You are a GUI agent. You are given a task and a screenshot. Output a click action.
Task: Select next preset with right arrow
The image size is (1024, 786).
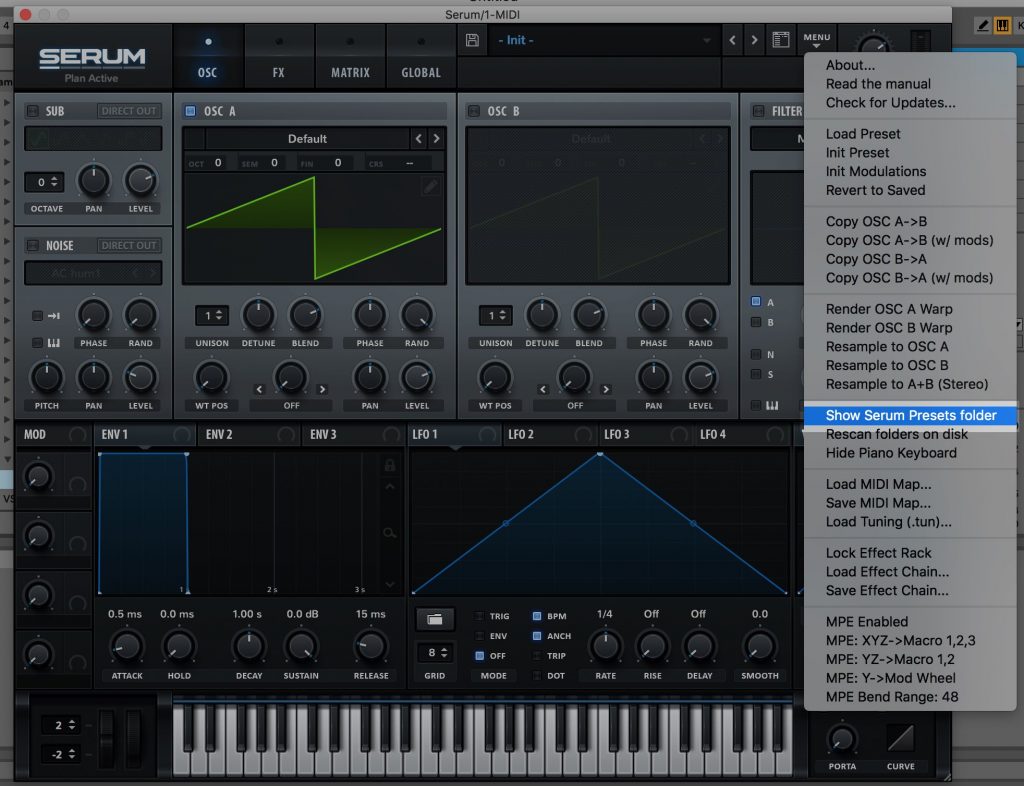[x=755, y=40]
